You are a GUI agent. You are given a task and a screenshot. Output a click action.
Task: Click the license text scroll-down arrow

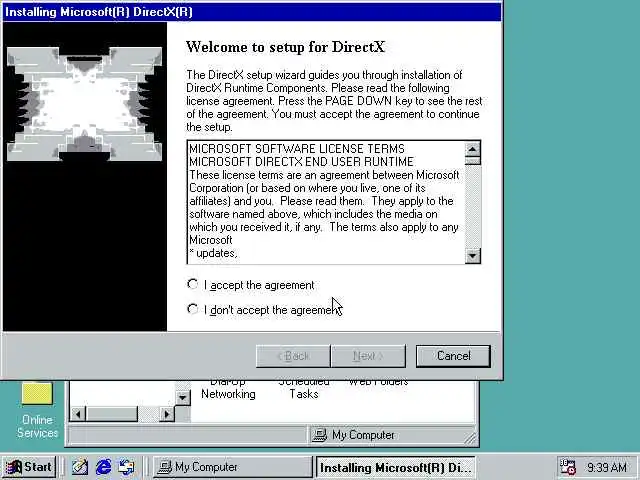tap(473, 256)
